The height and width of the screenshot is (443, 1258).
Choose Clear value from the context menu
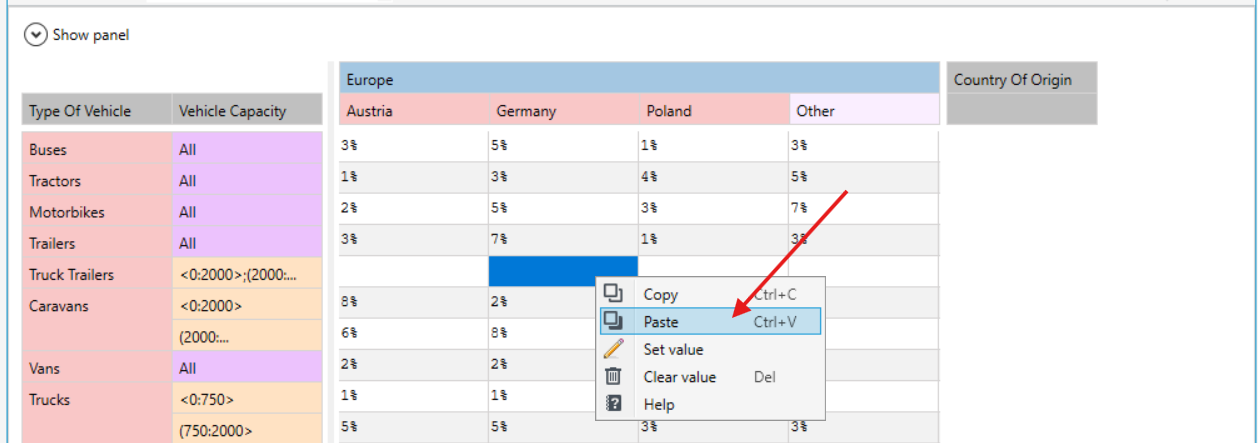click(x=710, y=377)
